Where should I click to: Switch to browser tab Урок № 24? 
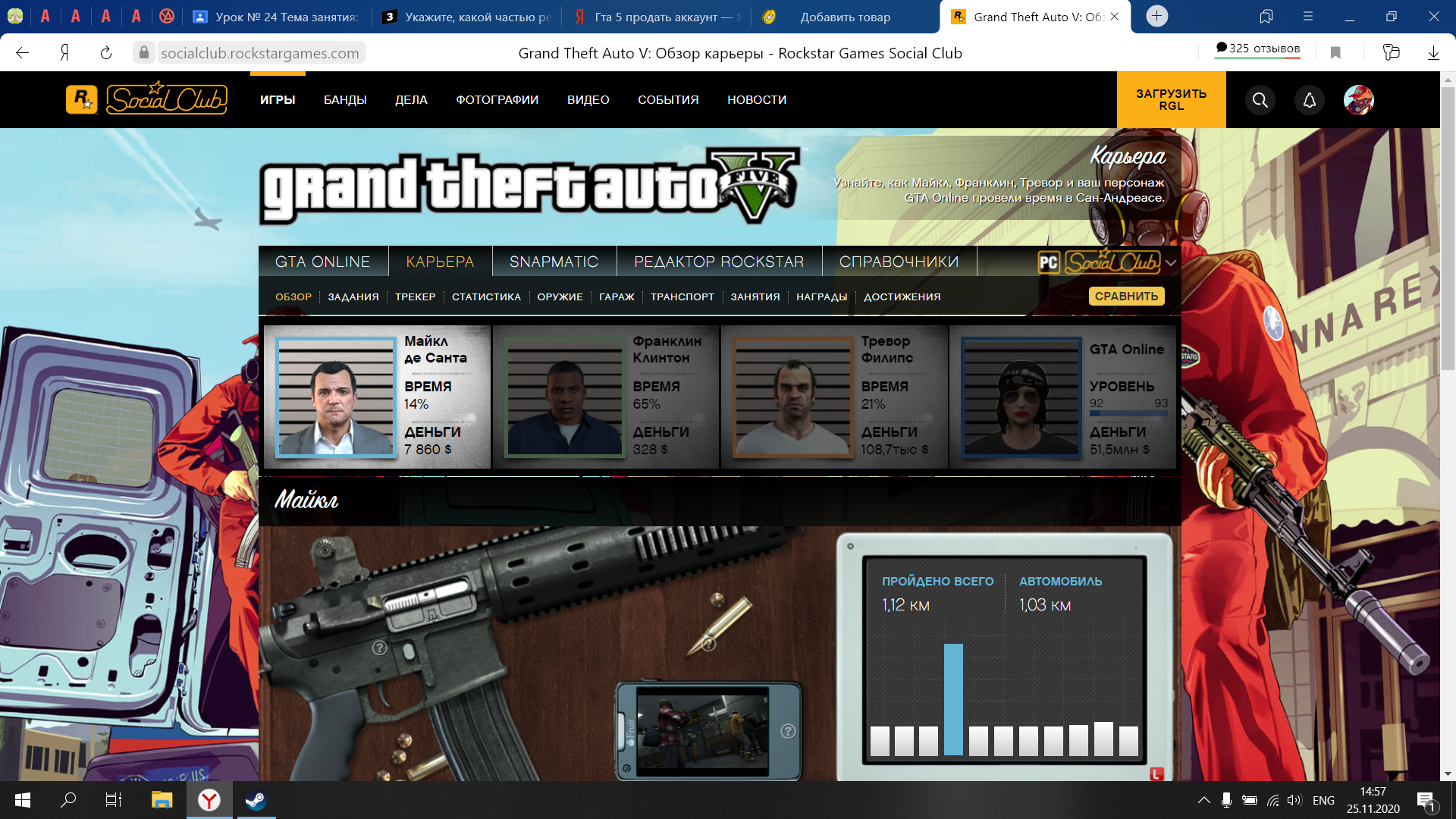[x=276, y=17]
